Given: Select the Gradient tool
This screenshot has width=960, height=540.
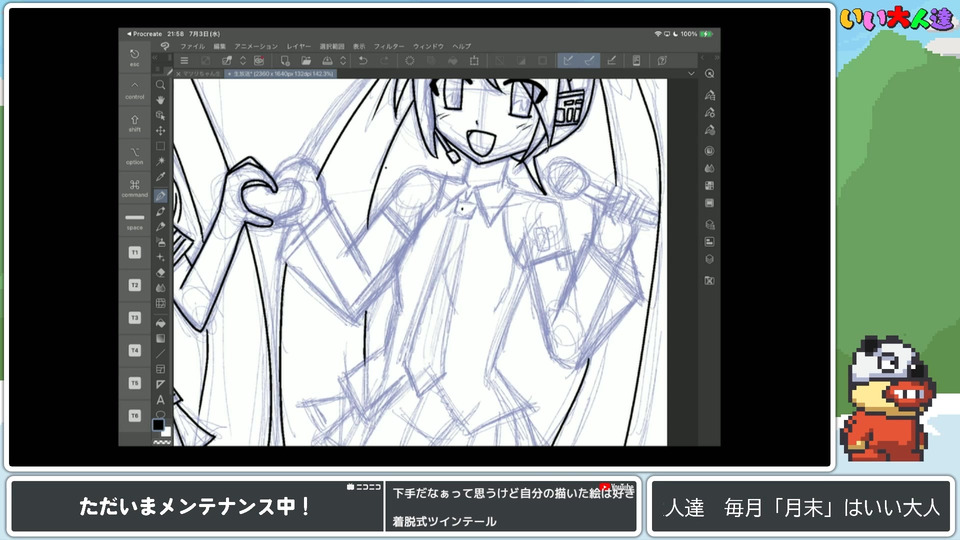Looking at the screenshot, I should [160, 338].
